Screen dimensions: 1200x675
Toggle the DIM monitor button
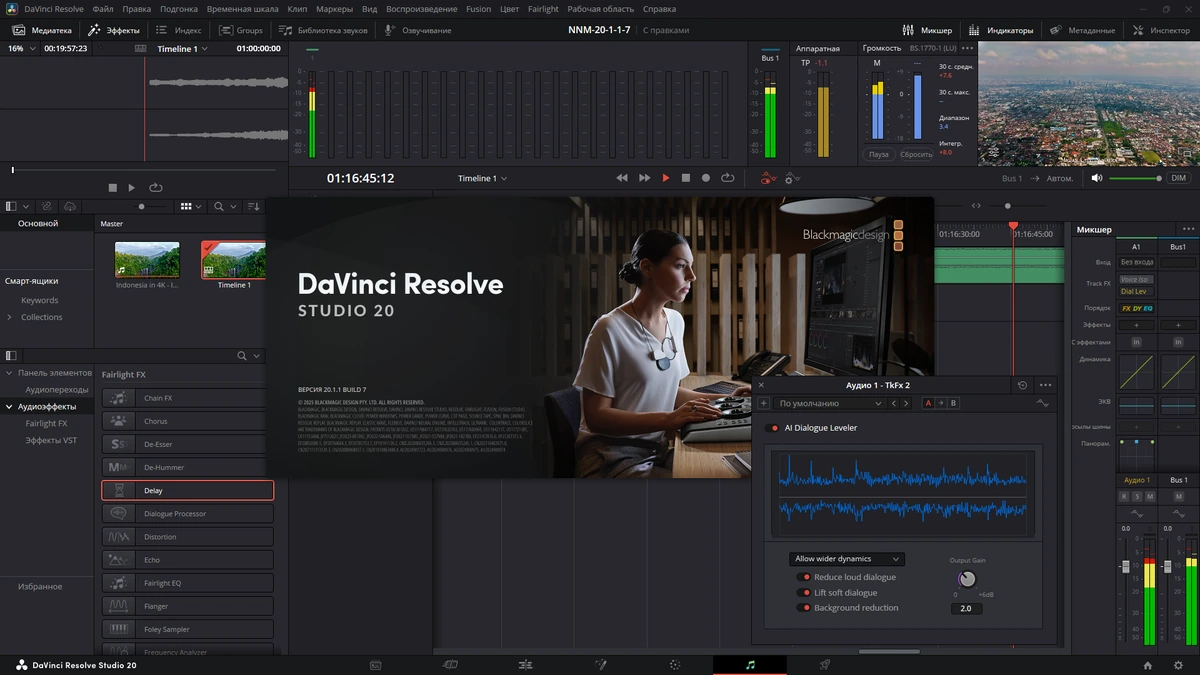1179,178
